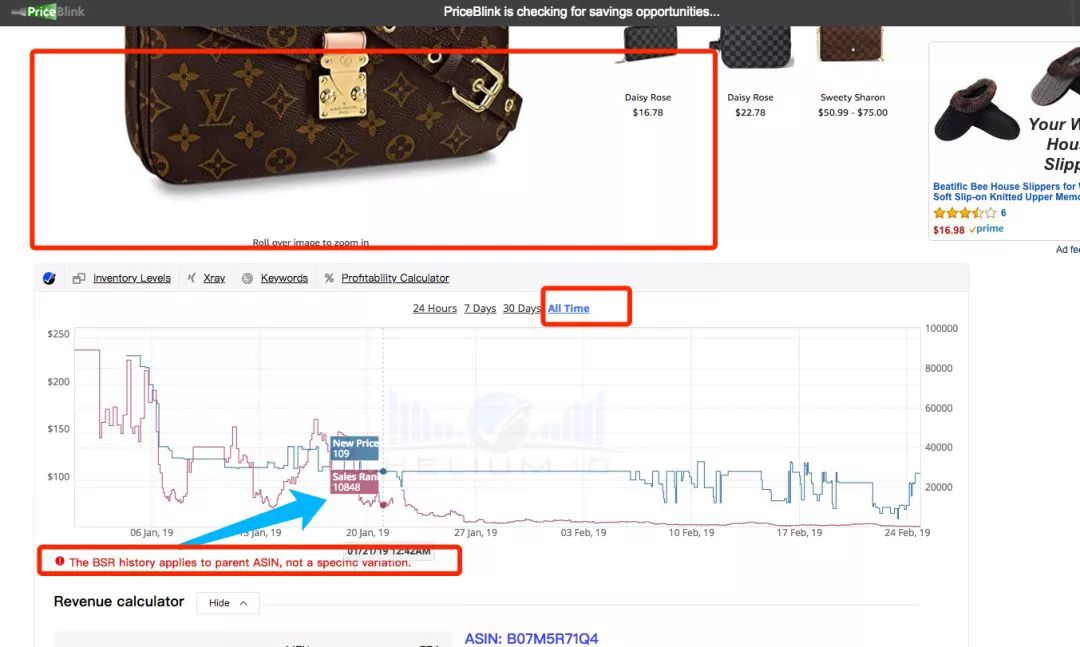1080x647 pixels.
Task: Click the New Price data point on chart
Action: click(383, 471)
